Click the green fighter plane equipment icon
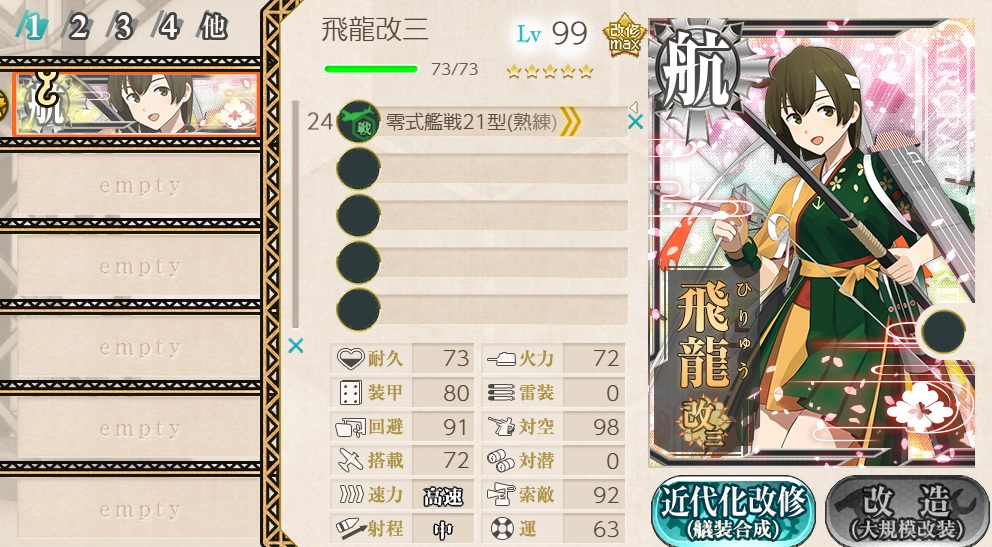Viewport: 992px width, 547px height. point(358,121)
